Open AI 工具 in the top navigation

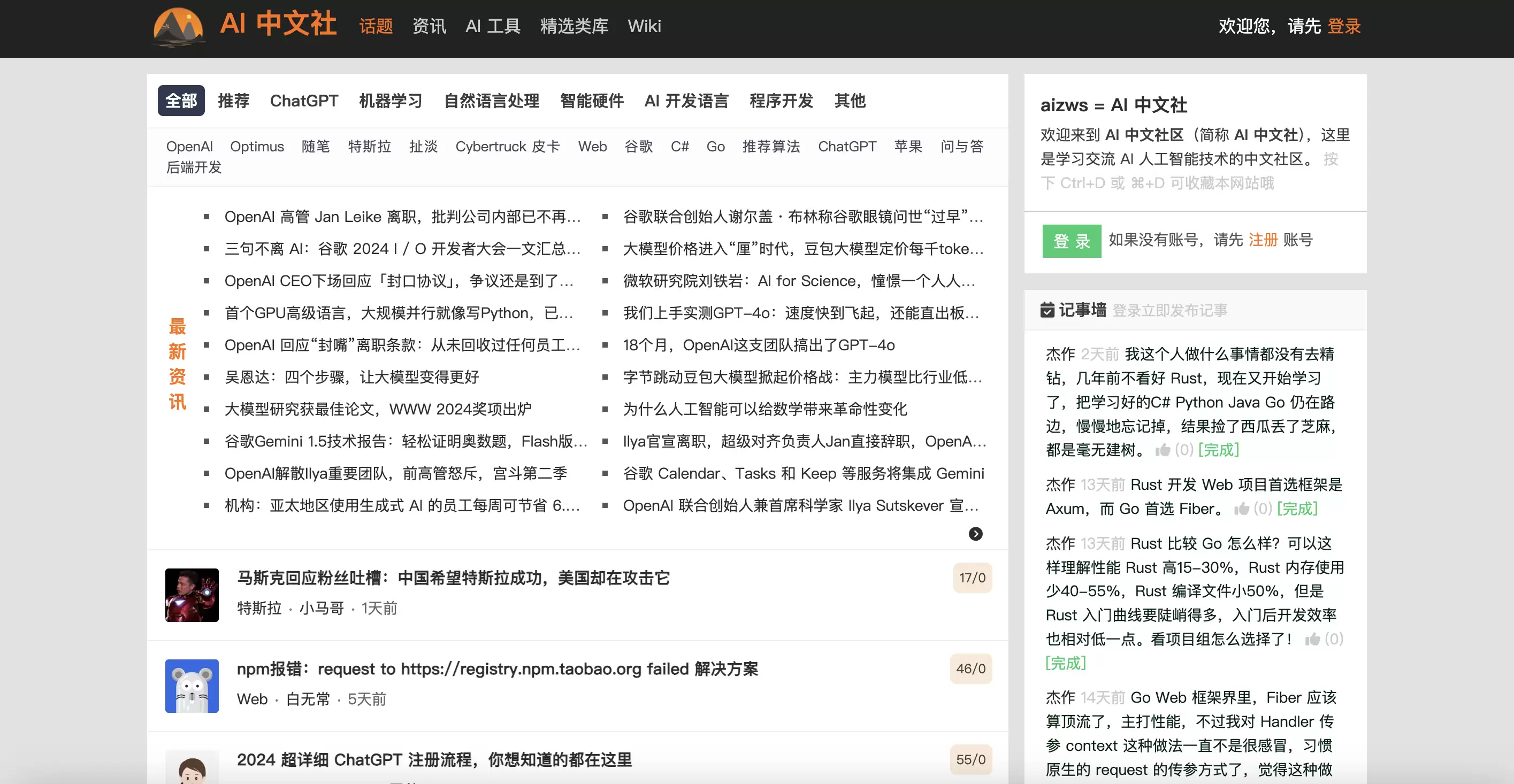tap(493, 26)
